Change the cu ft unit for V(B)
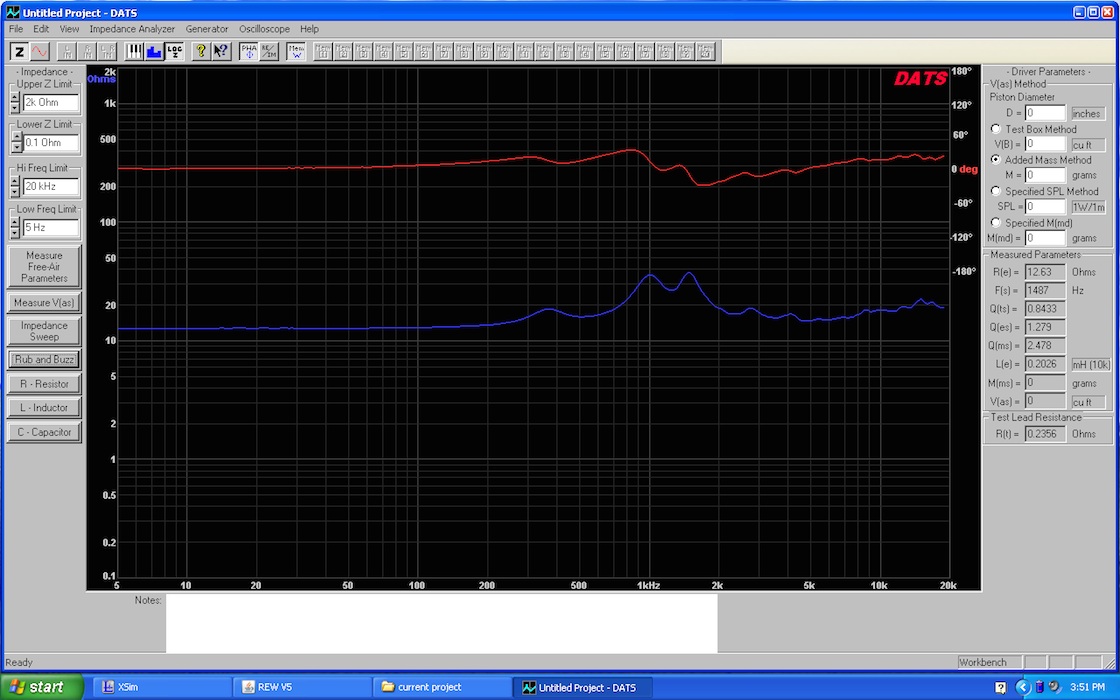 point(1088,144)
